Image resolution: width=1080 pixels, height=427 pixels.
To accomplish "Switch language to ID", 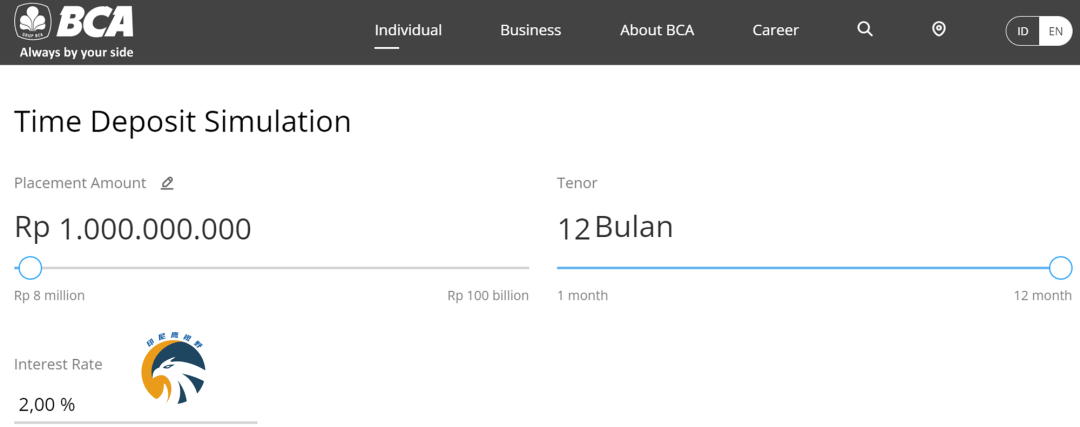I will (x=1023, y=31).
